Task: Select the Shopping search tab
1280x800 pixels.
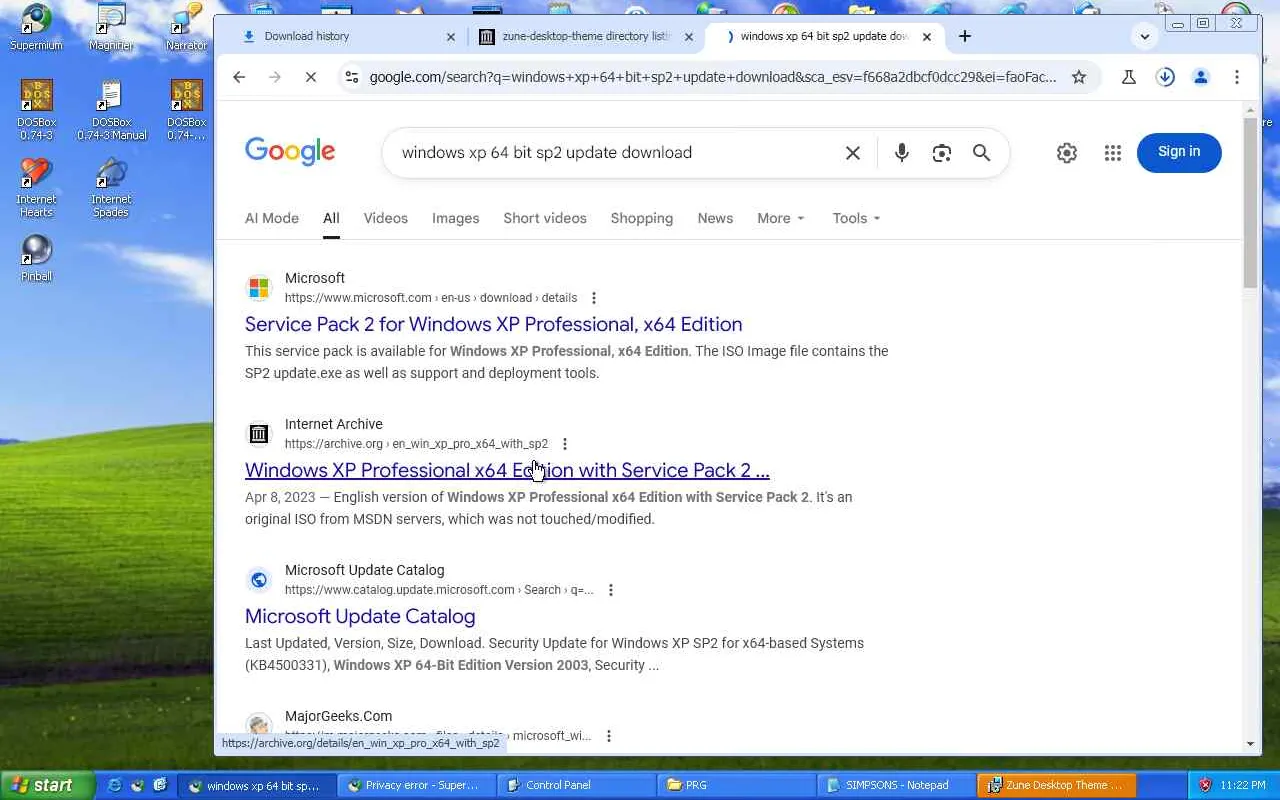Action: pyautogui.click(x=642, y=218)
